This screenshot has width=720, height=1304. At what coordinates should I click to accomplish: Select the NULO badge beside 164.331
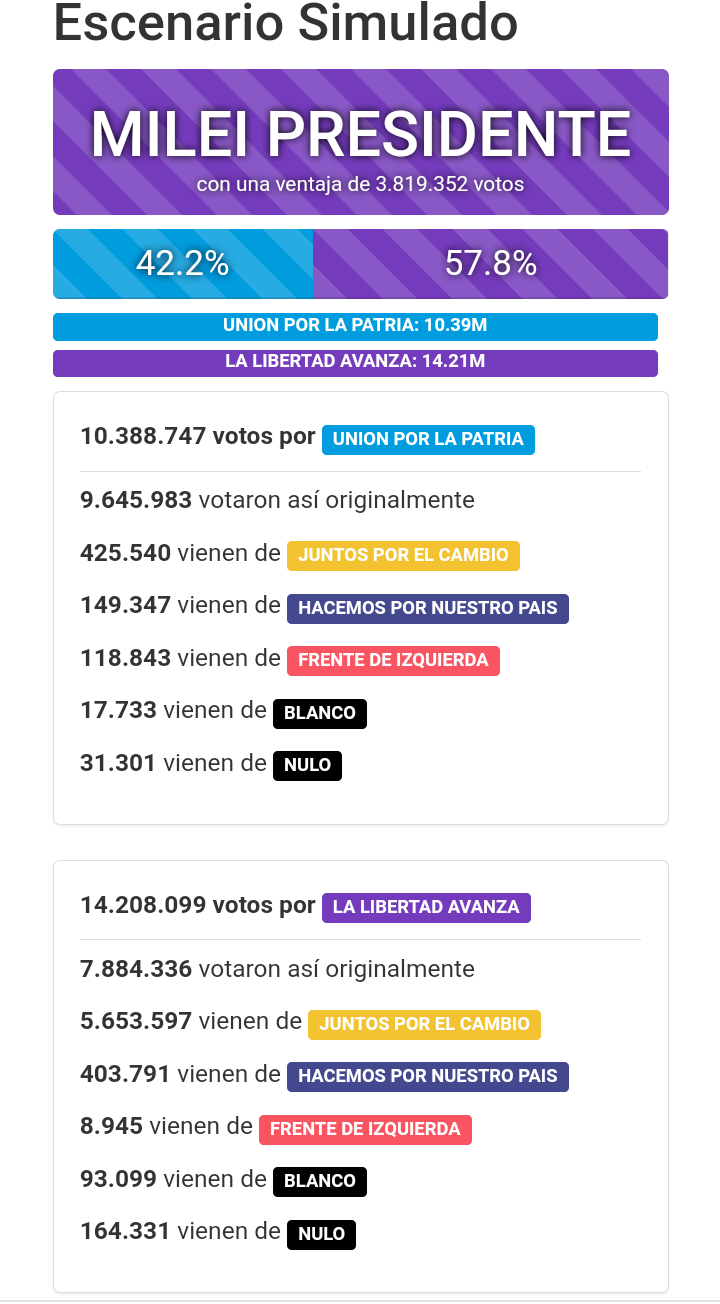pyautogui.click(x=321, y=1234)
